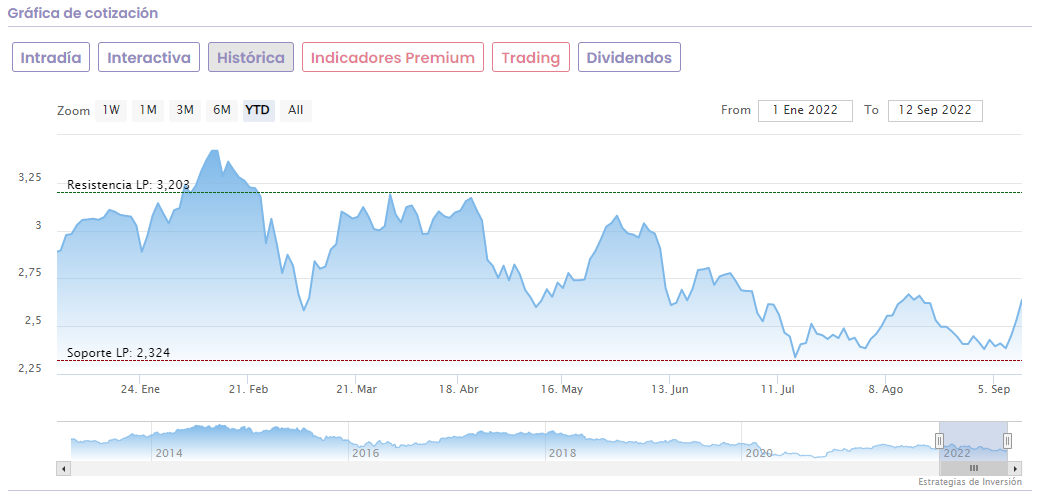Click the navigator's left range handle
Viewport: 1040px width, 501px height.
[939, 440]
